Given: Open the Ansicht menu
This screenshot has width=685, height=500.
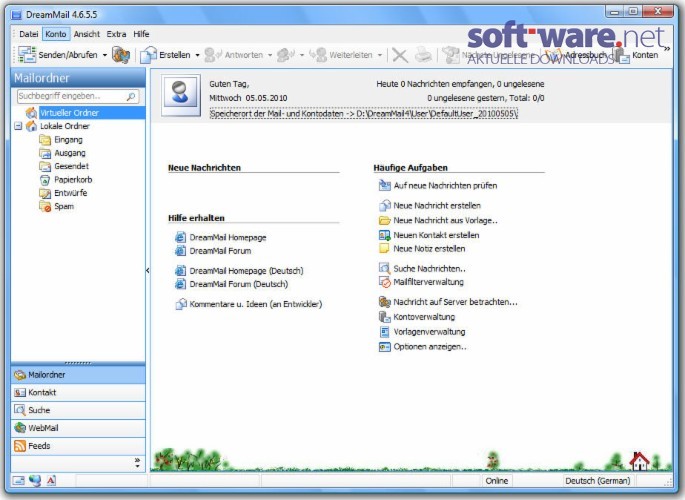Looking at the screenshot, I should [x=86, y=34].
